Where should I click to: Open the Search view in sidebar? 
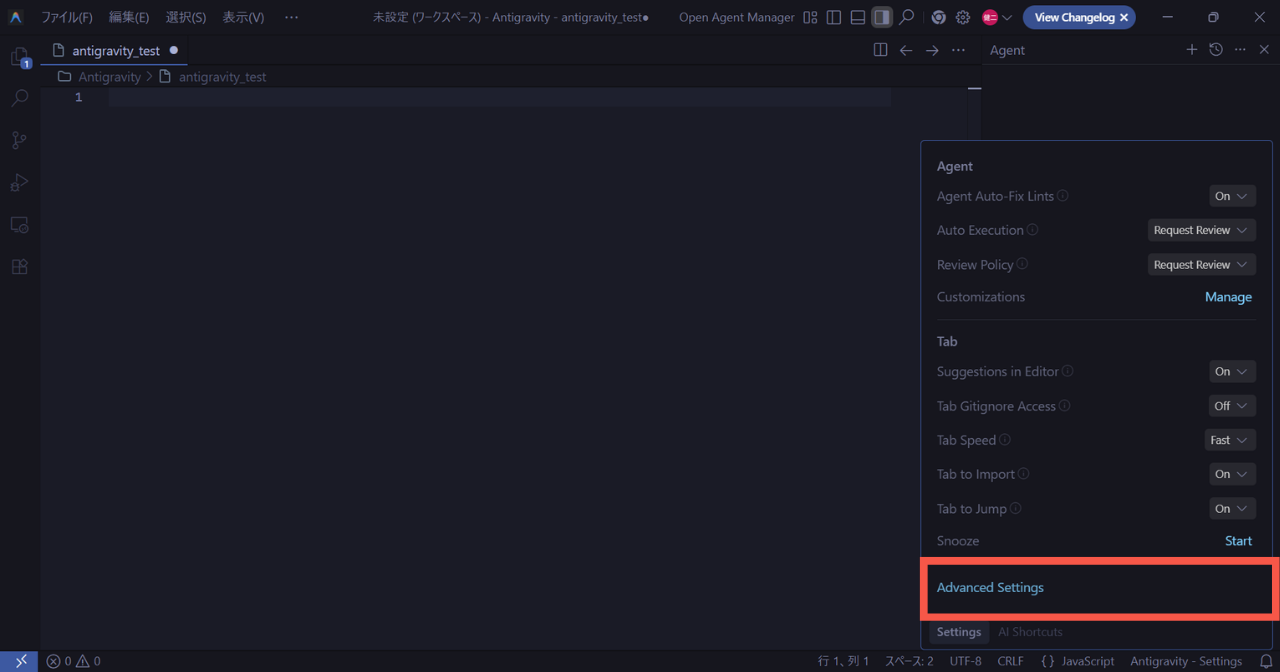[19, 98]
